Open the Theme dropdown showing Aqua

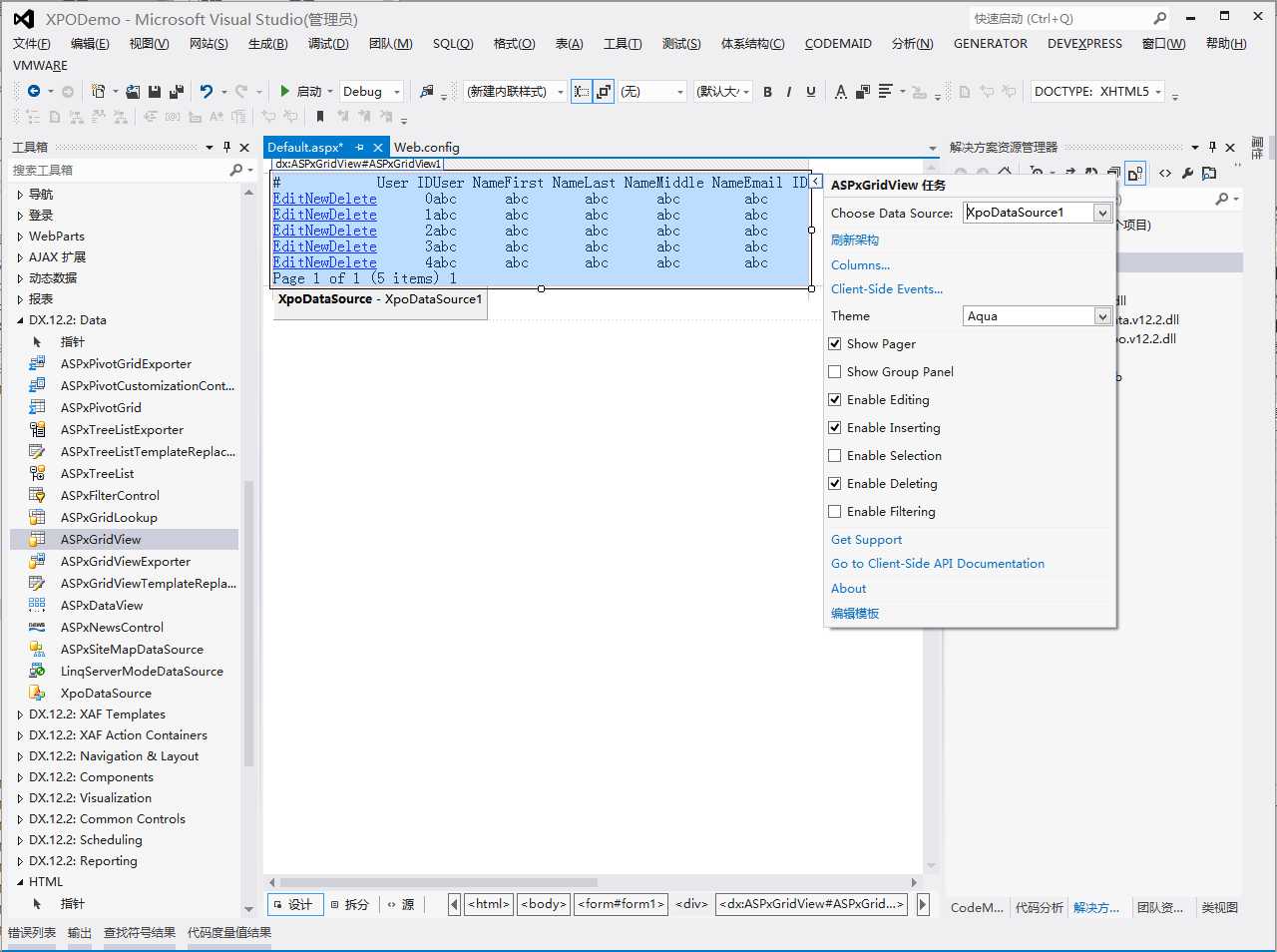point(1102,316)
